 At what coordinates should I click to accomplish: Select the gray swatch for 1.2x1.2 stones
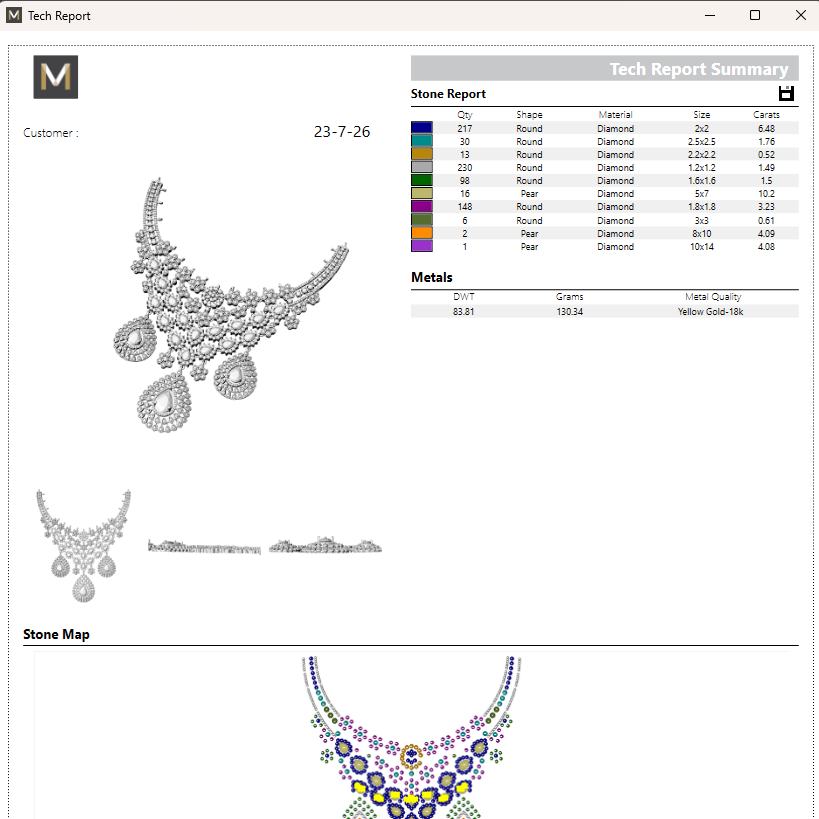(x=422, y=167)
